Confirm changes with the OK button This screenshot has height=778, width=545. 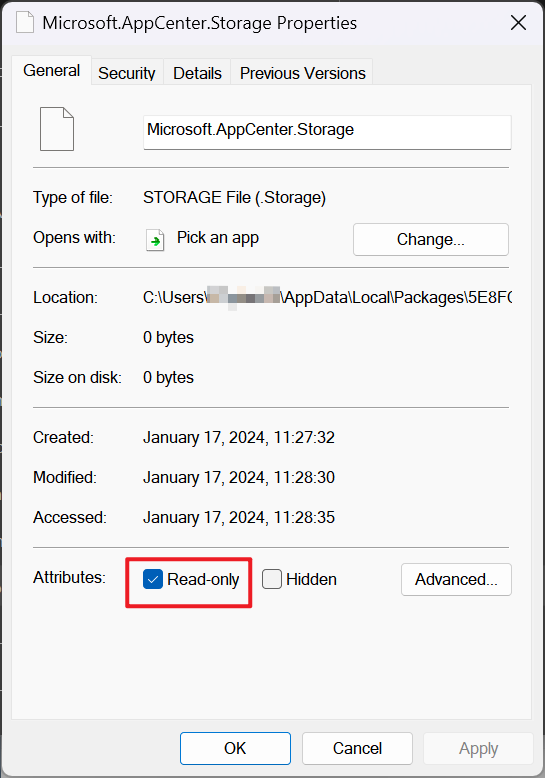235,748
